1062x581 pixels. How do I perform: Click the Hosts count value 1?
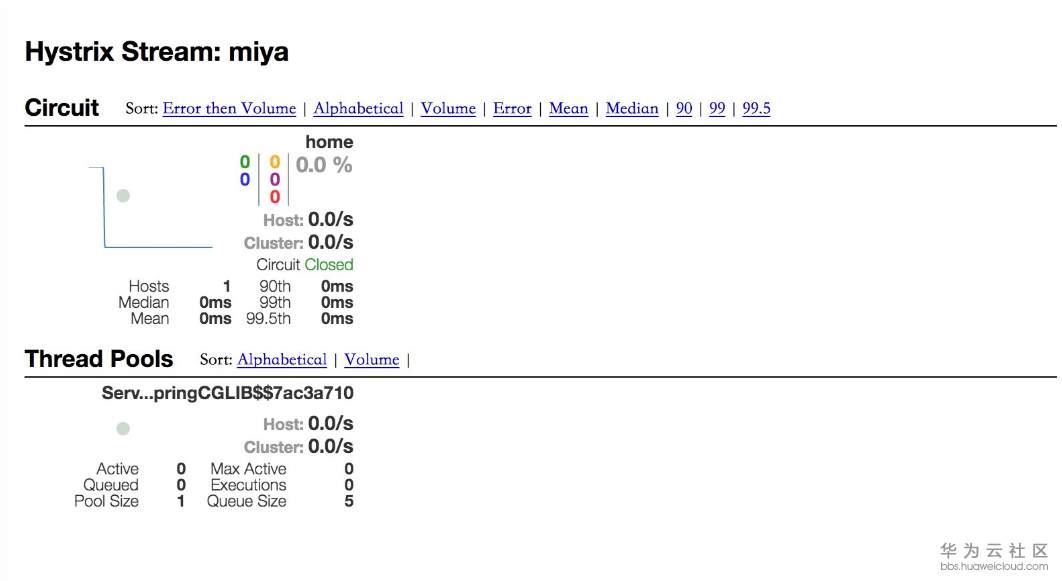[227, 286]
